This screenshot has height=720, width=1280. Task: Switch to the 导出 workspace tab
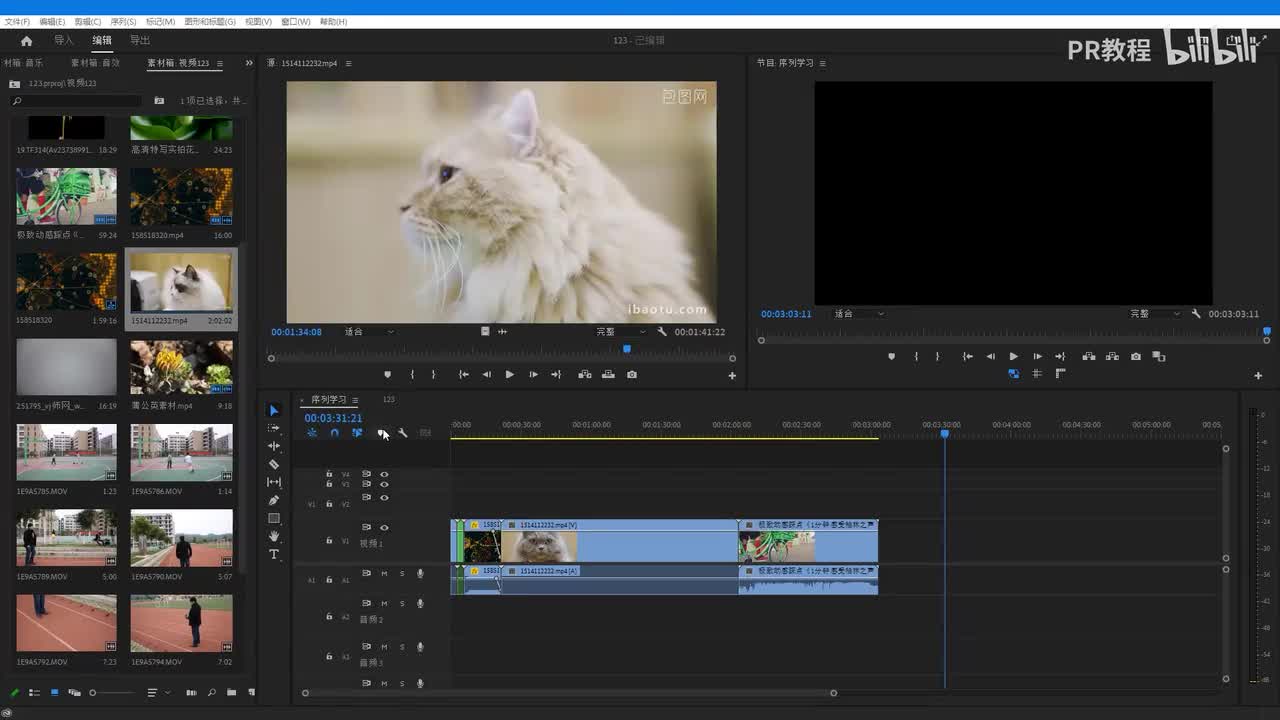pyautogui.click(x=140, y=41)
